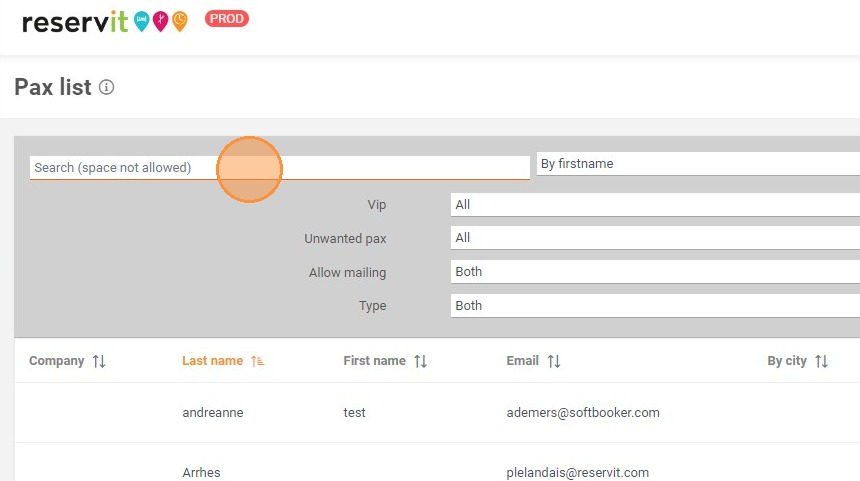Click the 'Pax list' page title
The width and height of the screenshot is (860, 481).
point(53,87)
